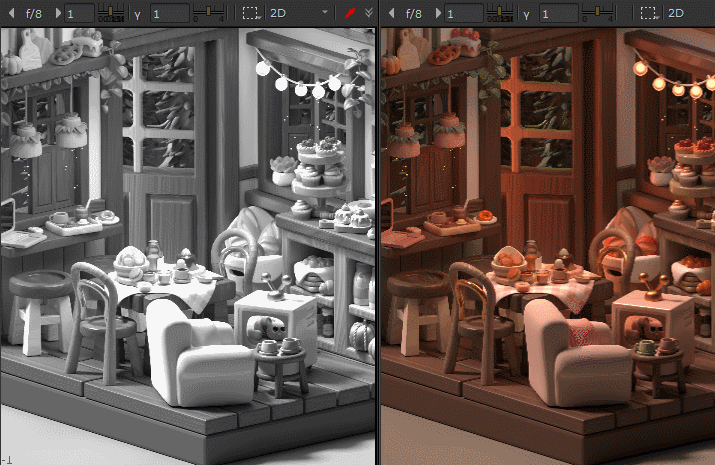Image resolution: width=715 pixels, height=465 pixels.
Task: Open ROI region tool in right viewer
Action: (x=649, y=13)
